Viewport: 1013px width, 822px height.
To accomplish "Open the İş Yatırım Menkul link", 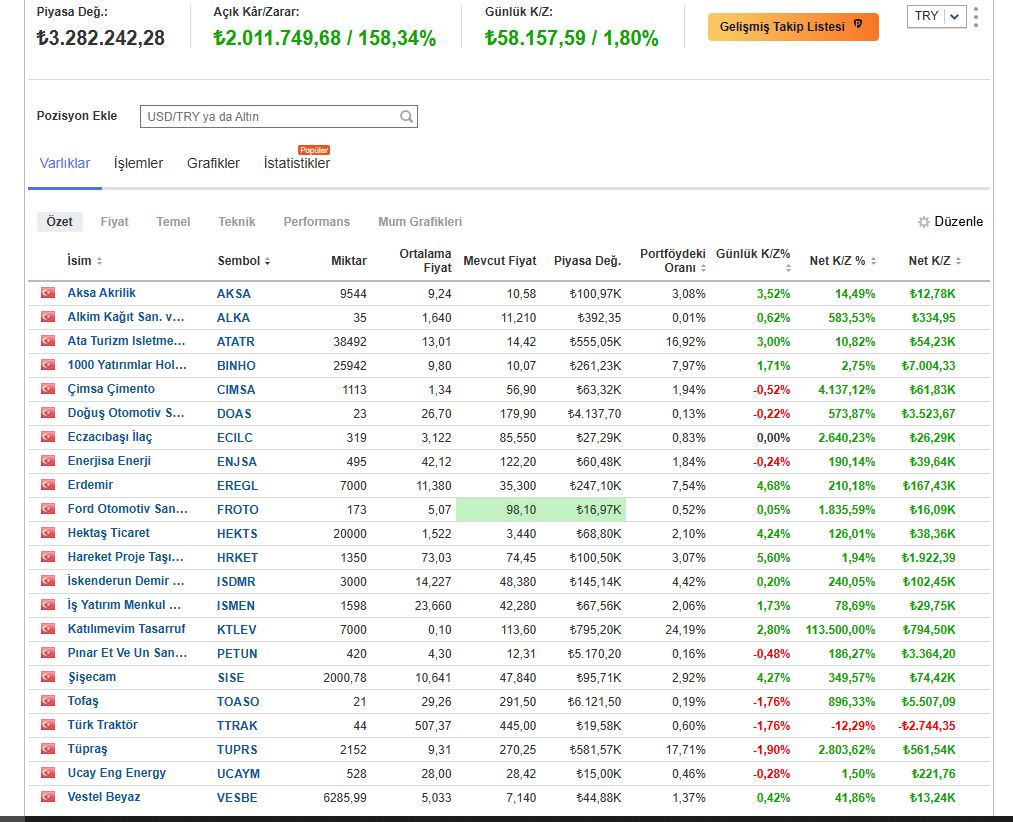I will click(124, 605).
